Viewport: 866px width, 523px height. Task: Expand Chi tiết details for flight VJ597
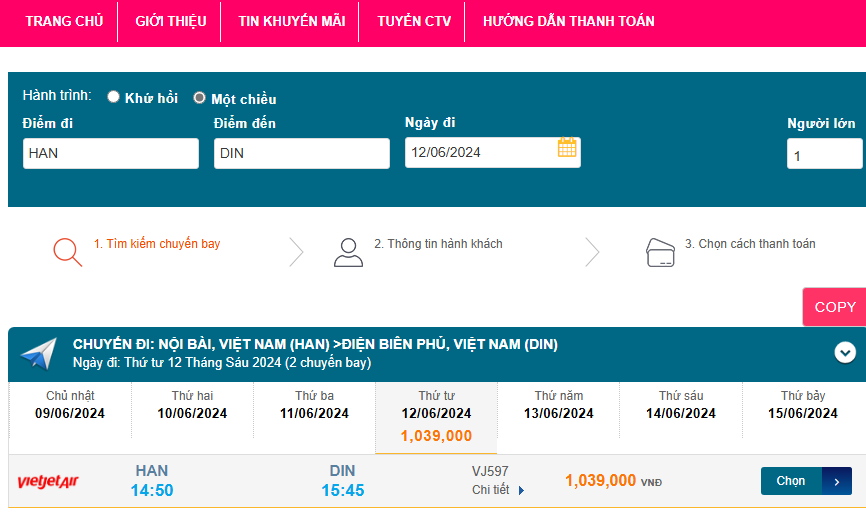(x=498, y=490)
